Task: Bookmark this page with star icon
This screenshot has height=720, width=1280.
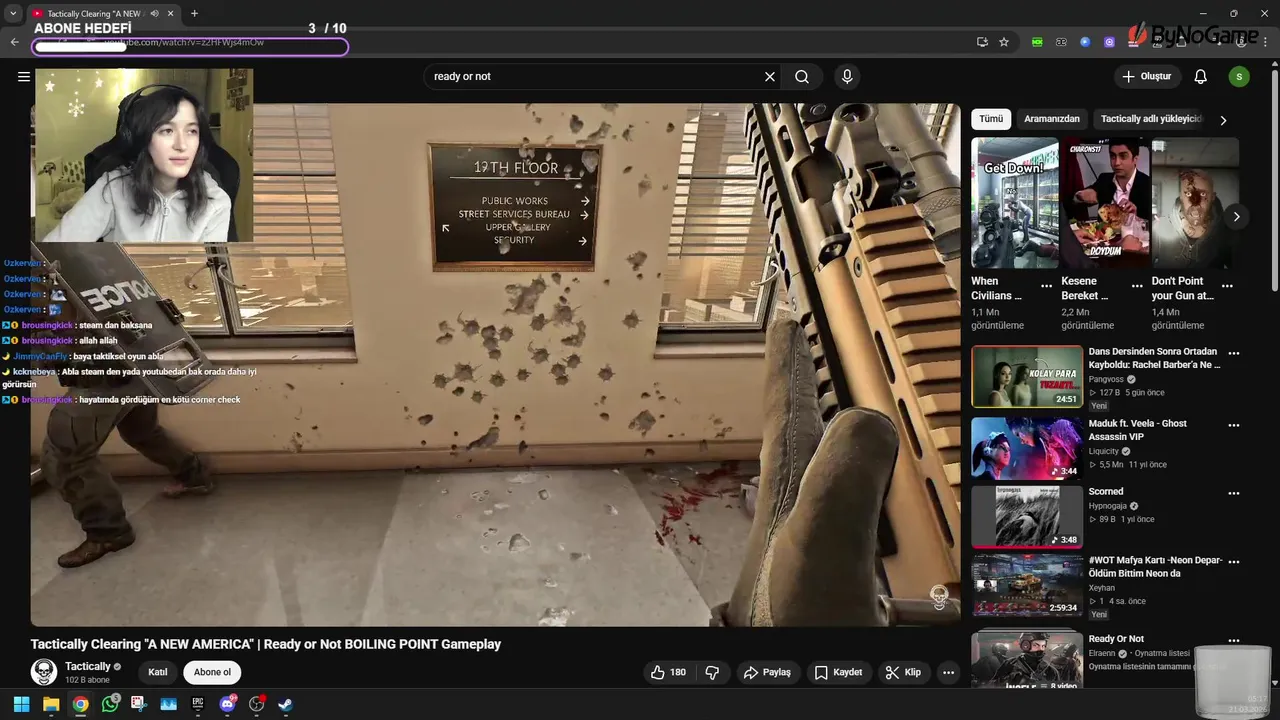Action: (1004, 42)
